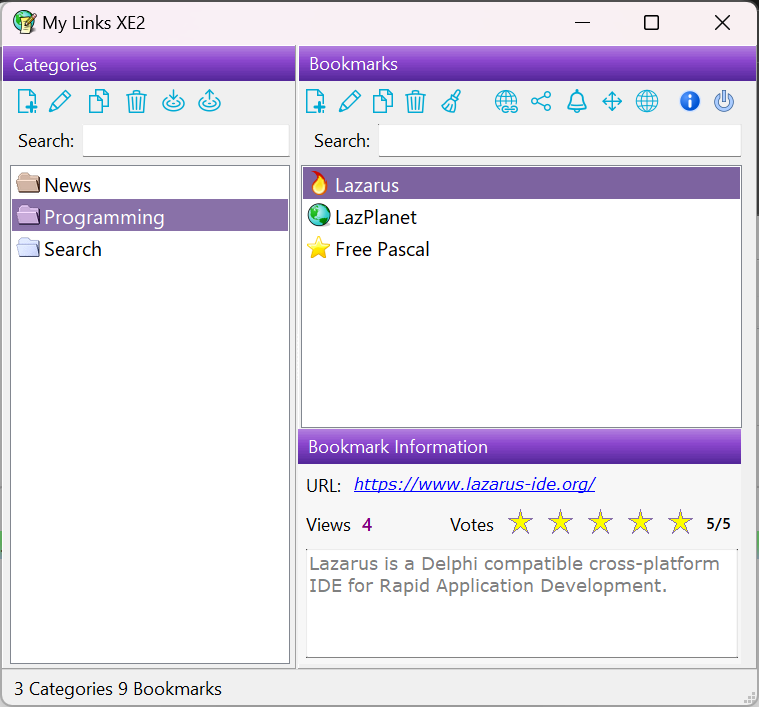This screenshot has height=707, width=759.
Task: Edit category with pencil icon in Categories
Action: [61, 102]
